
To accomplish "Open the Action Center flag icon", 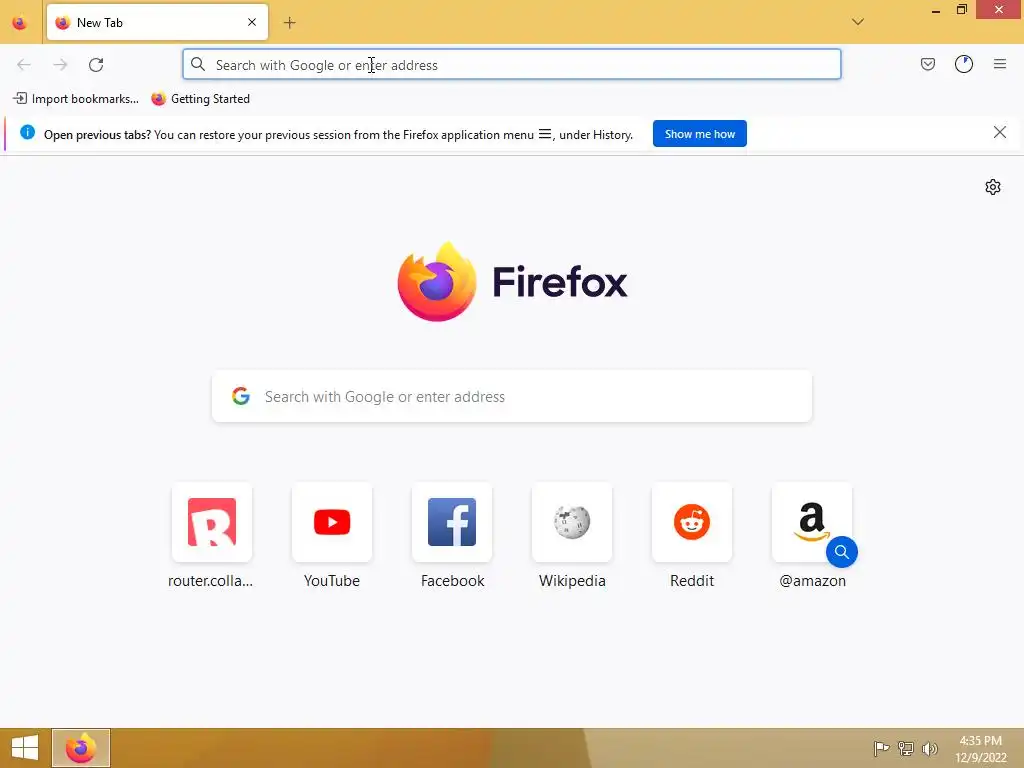I will coord(880,748).
